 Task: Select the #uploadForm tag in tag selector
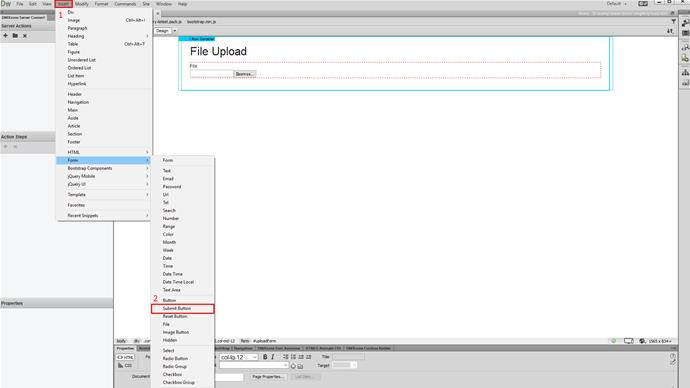[x=264, y=341]
